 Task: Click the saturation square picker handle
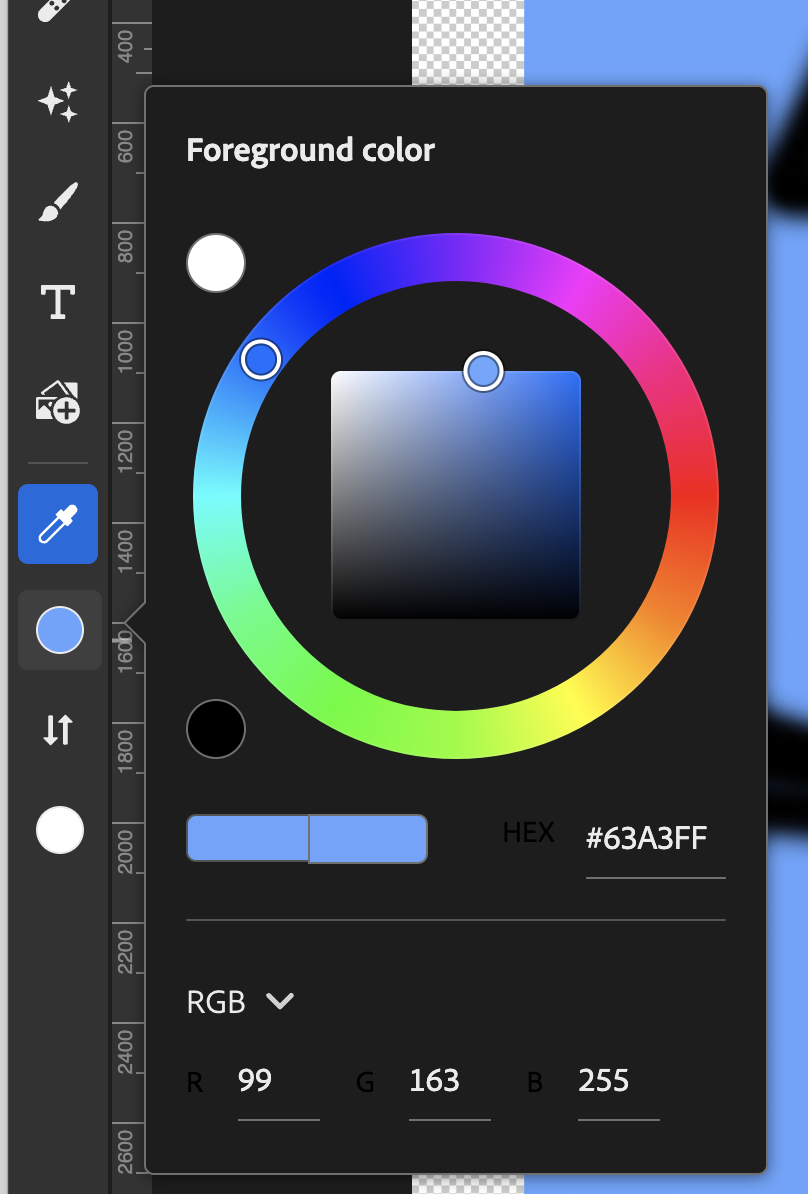tap(484, 370)
